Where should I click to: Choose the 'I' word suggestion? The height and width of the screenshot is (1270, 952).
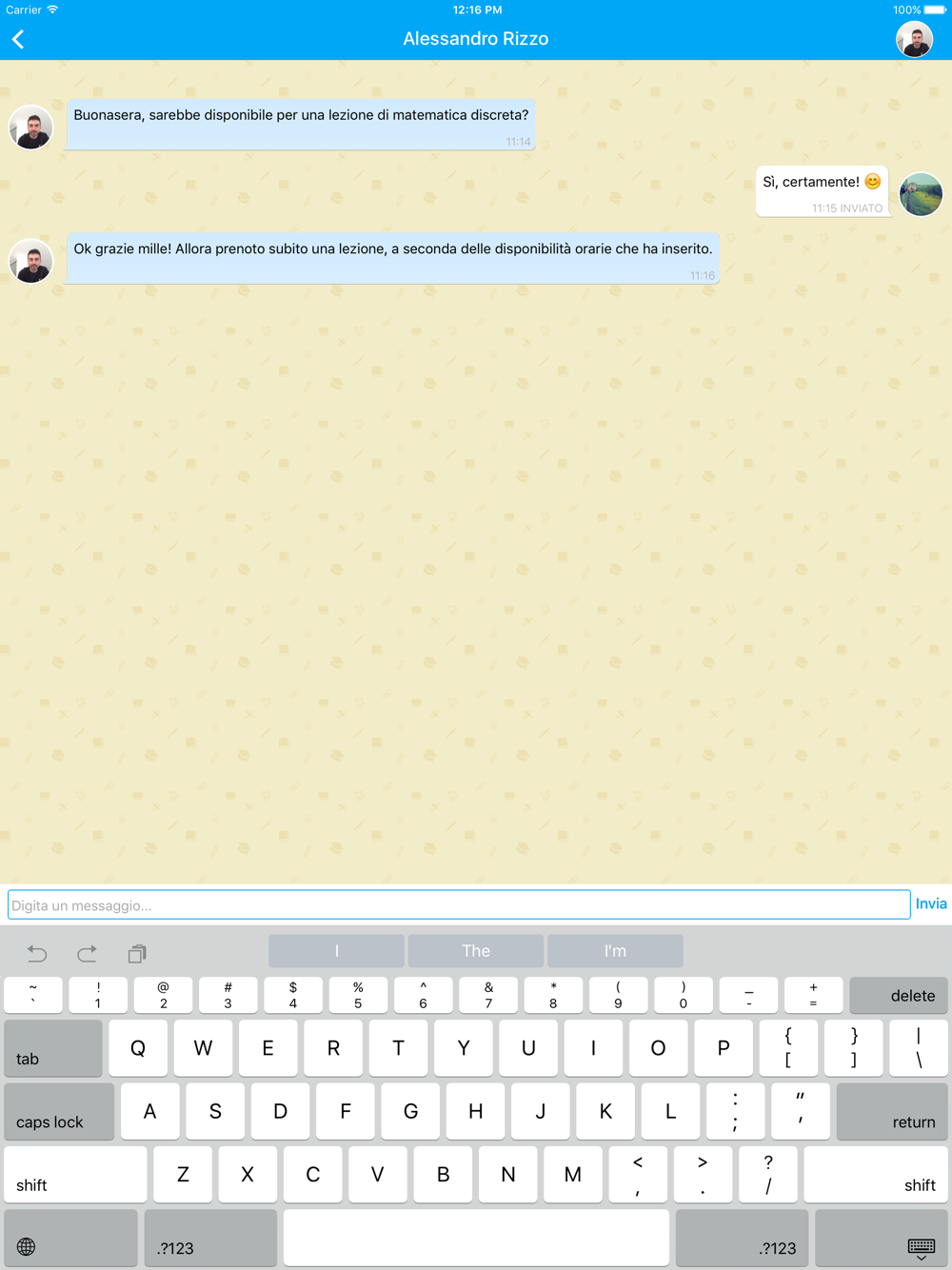[336, 951]
